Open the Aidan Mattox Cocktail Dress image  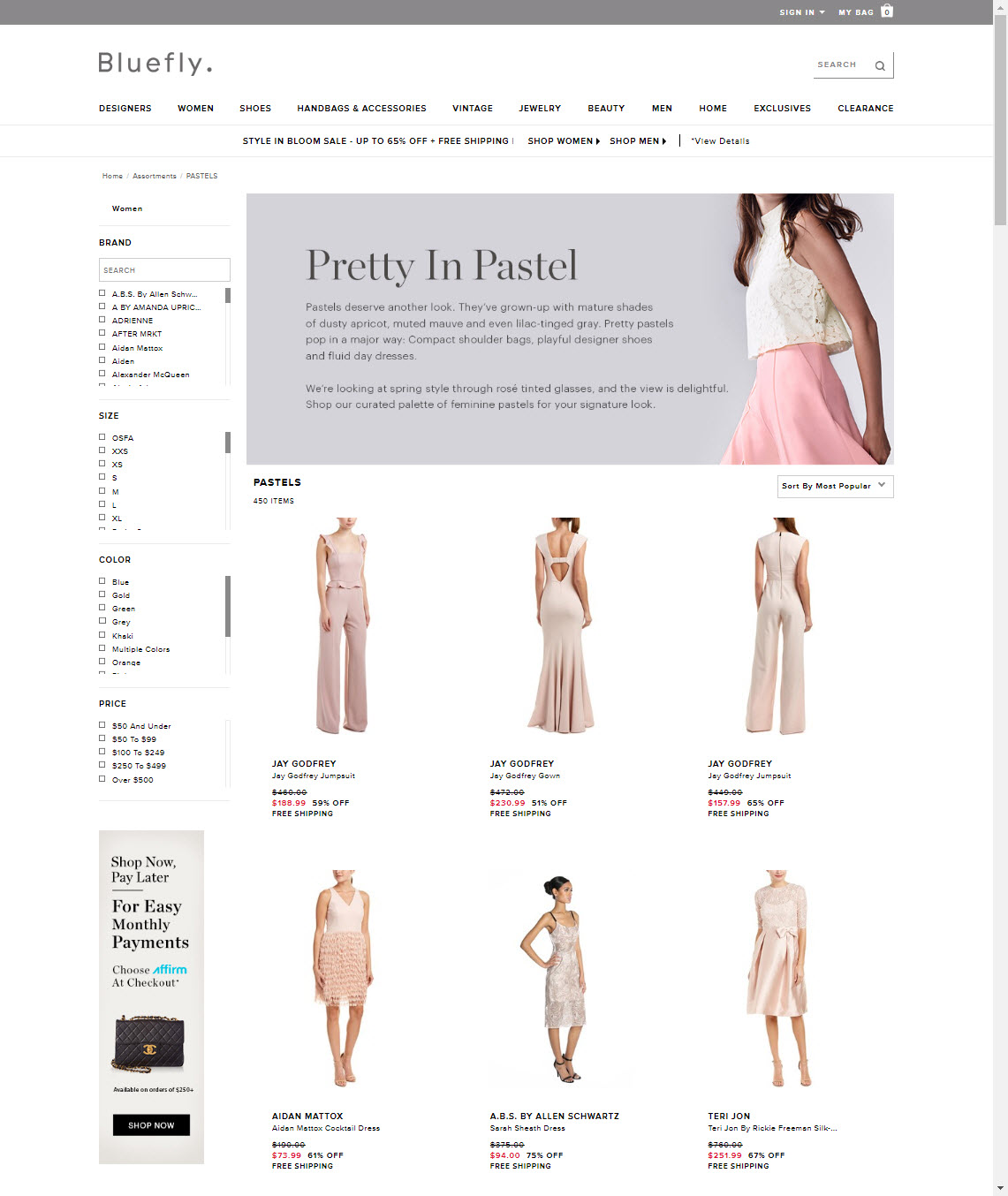pos(343,978)
